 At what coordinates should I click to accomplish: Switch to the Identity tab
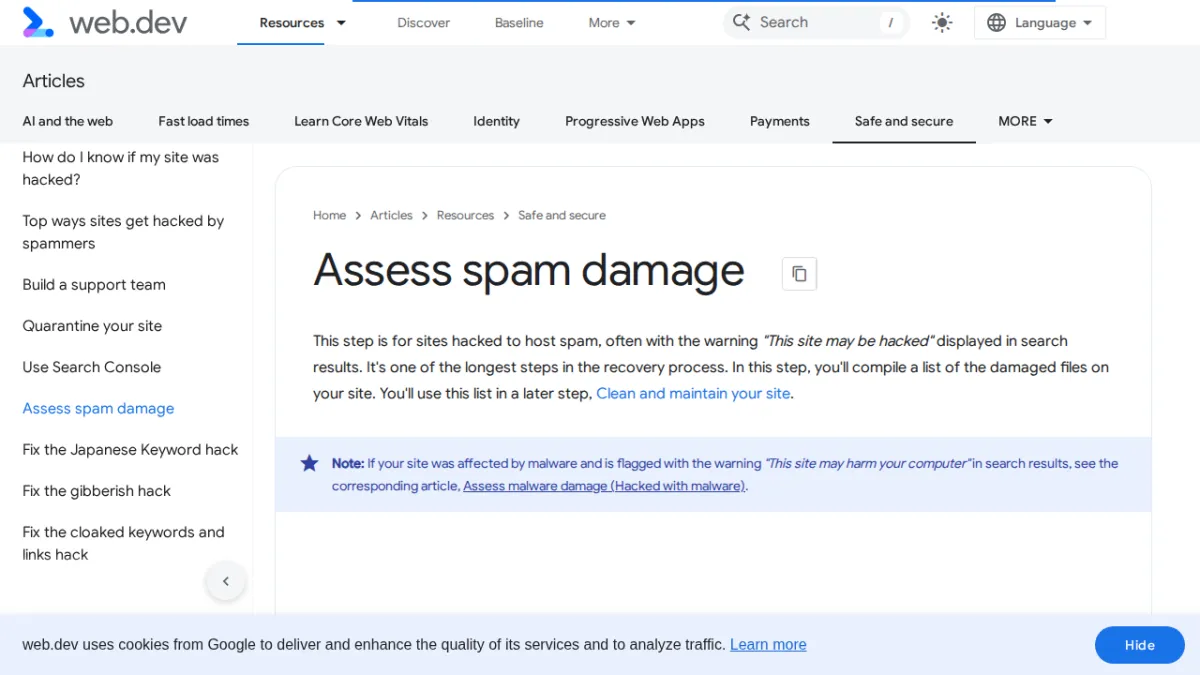(497, 121)
